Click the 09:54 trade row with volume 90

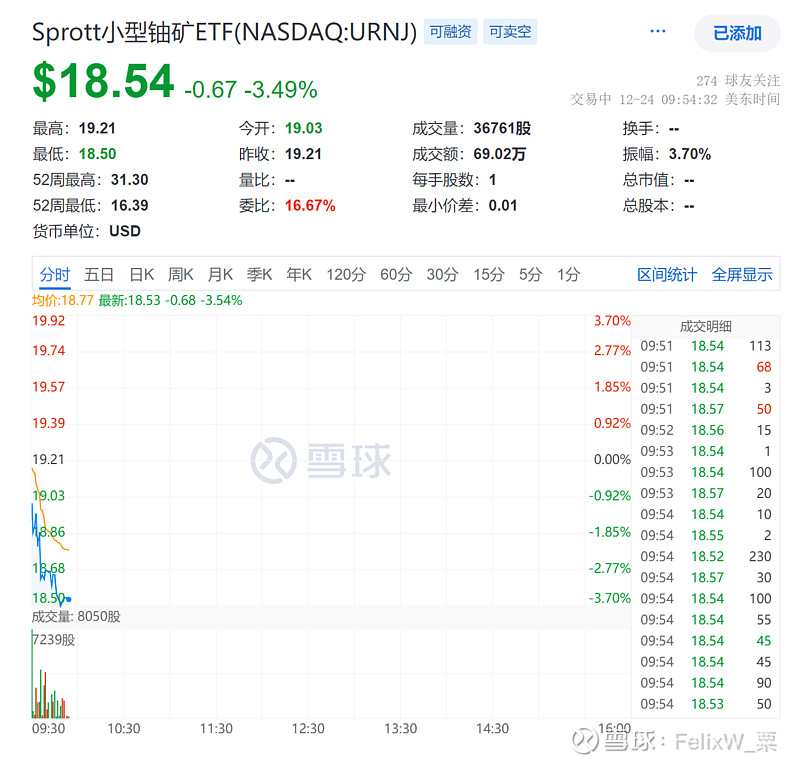click(x=706, y=683)
